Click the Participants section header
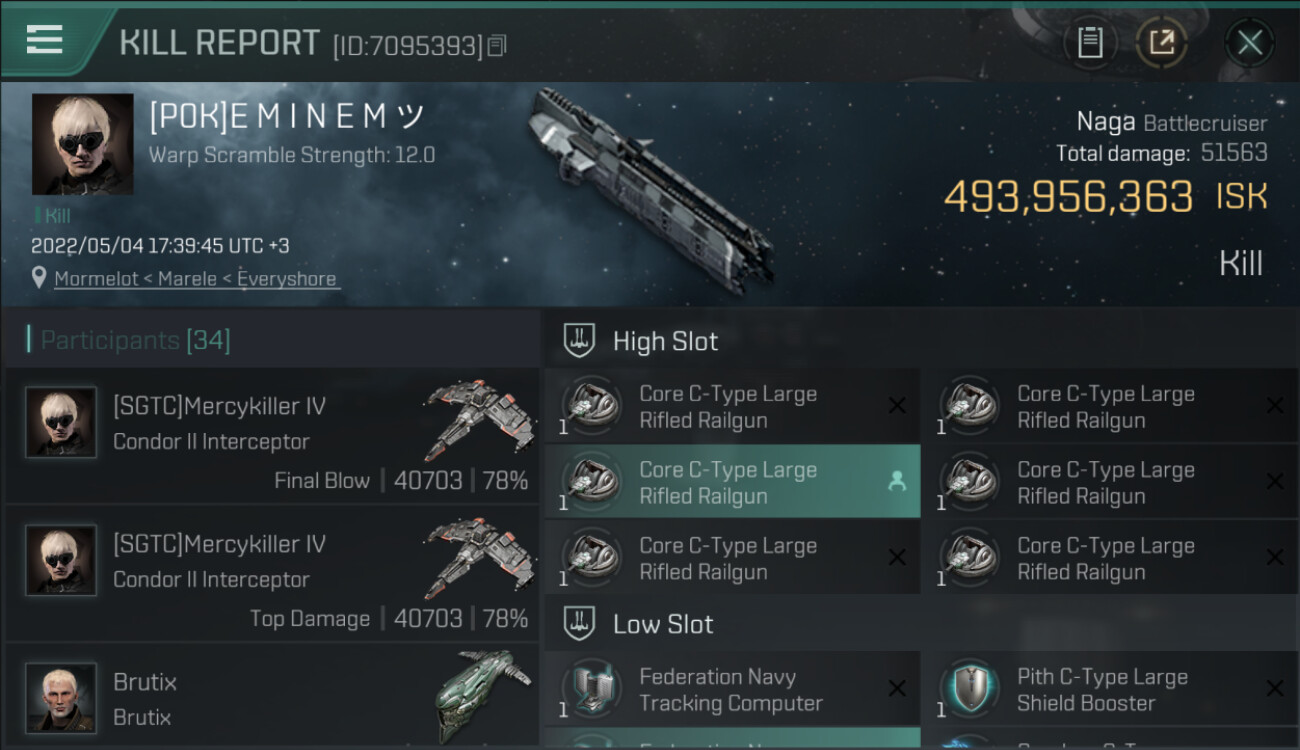 135,340
